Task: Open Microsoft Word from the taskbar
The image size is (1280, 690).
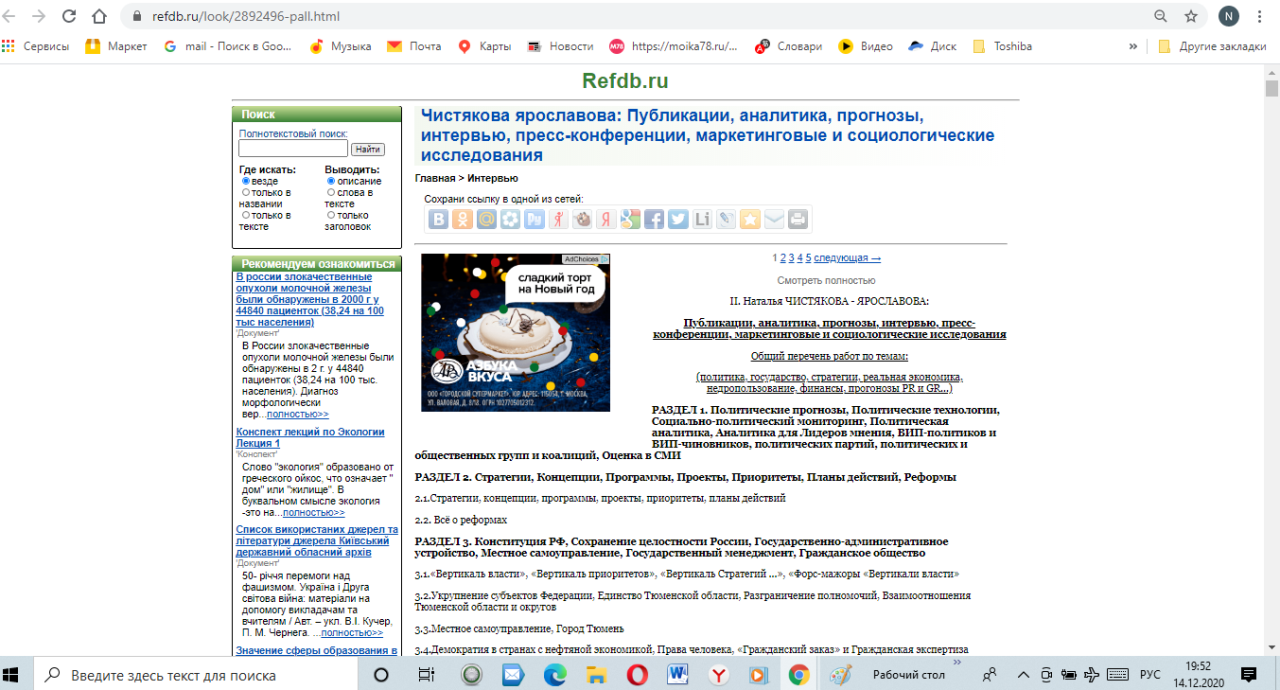Action: point(677,674)
